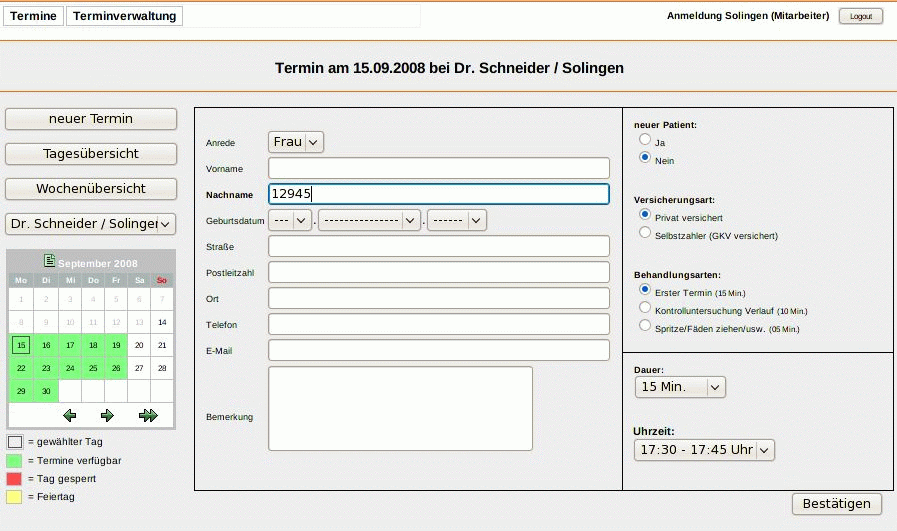Switch to the Terminverwaltung tab
897x531 pixels.
point(125,16)
